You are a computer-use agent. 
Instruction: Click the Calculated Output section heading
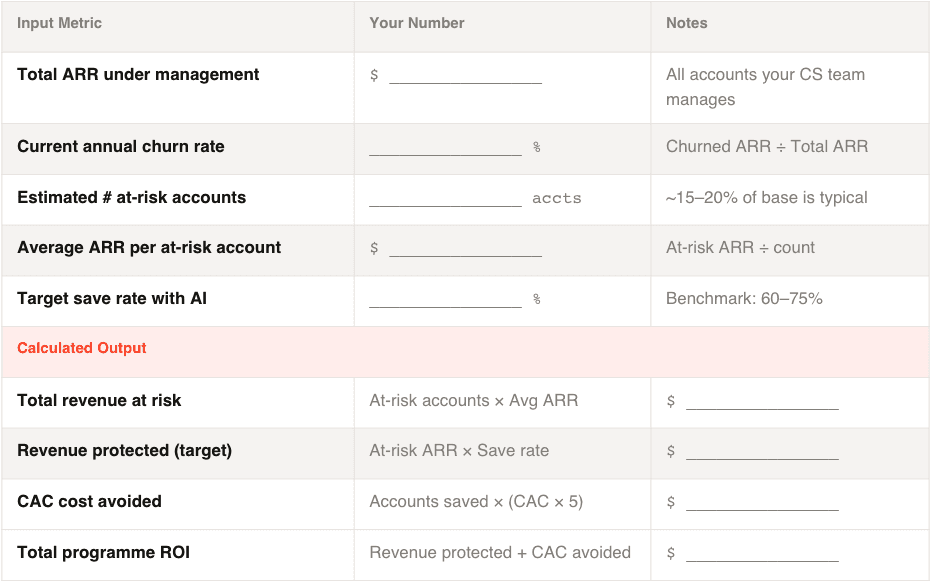(x=82, y=348)
